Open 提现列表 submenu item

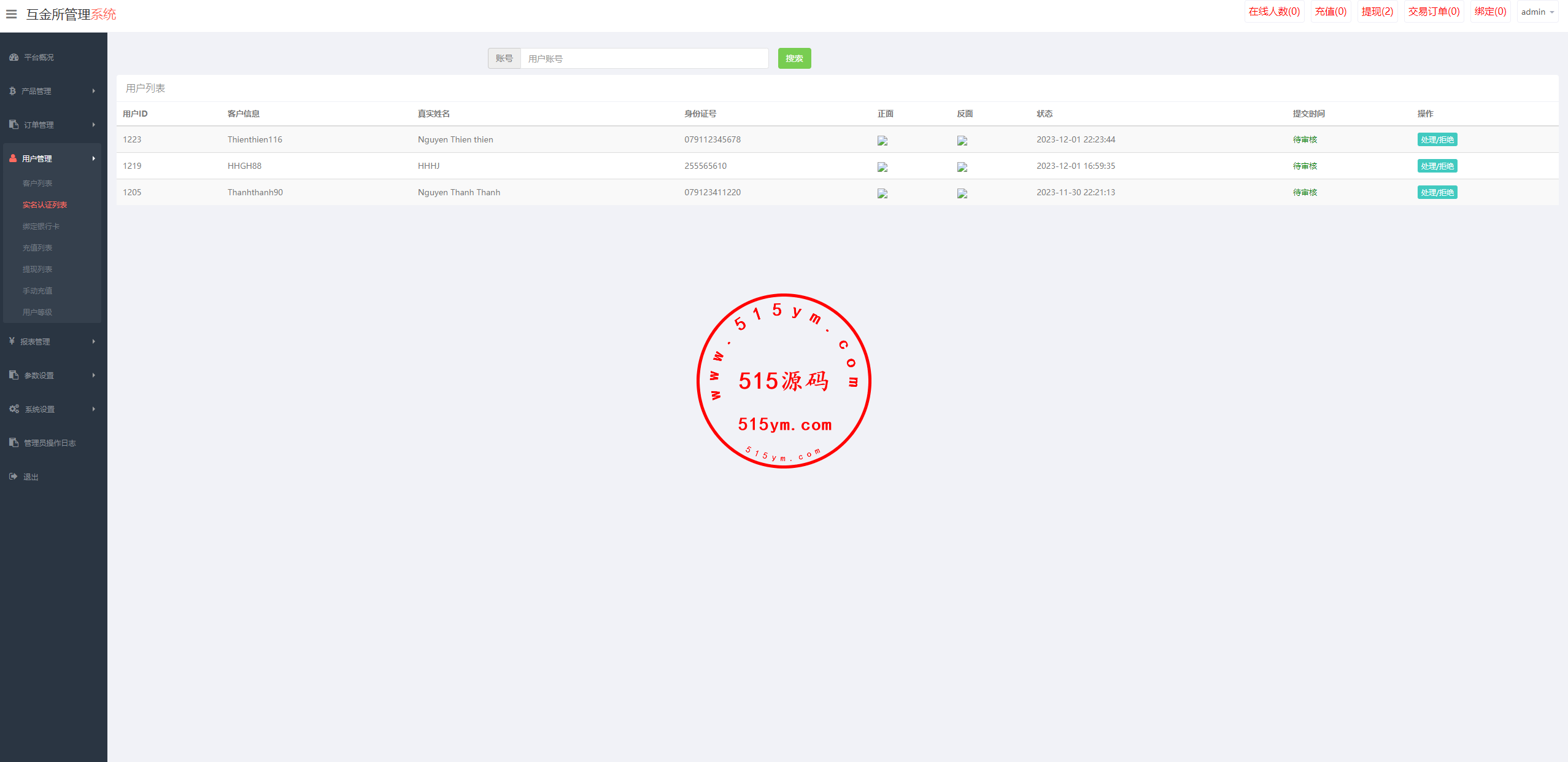pos(37,270)
